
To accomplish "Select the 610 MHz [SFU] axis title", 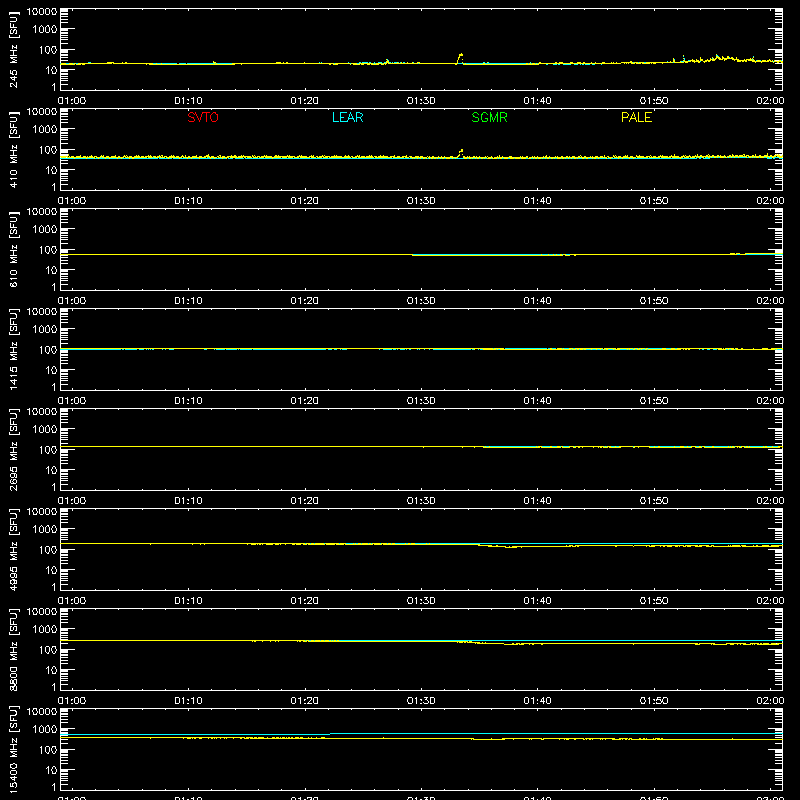I will 13,249.
